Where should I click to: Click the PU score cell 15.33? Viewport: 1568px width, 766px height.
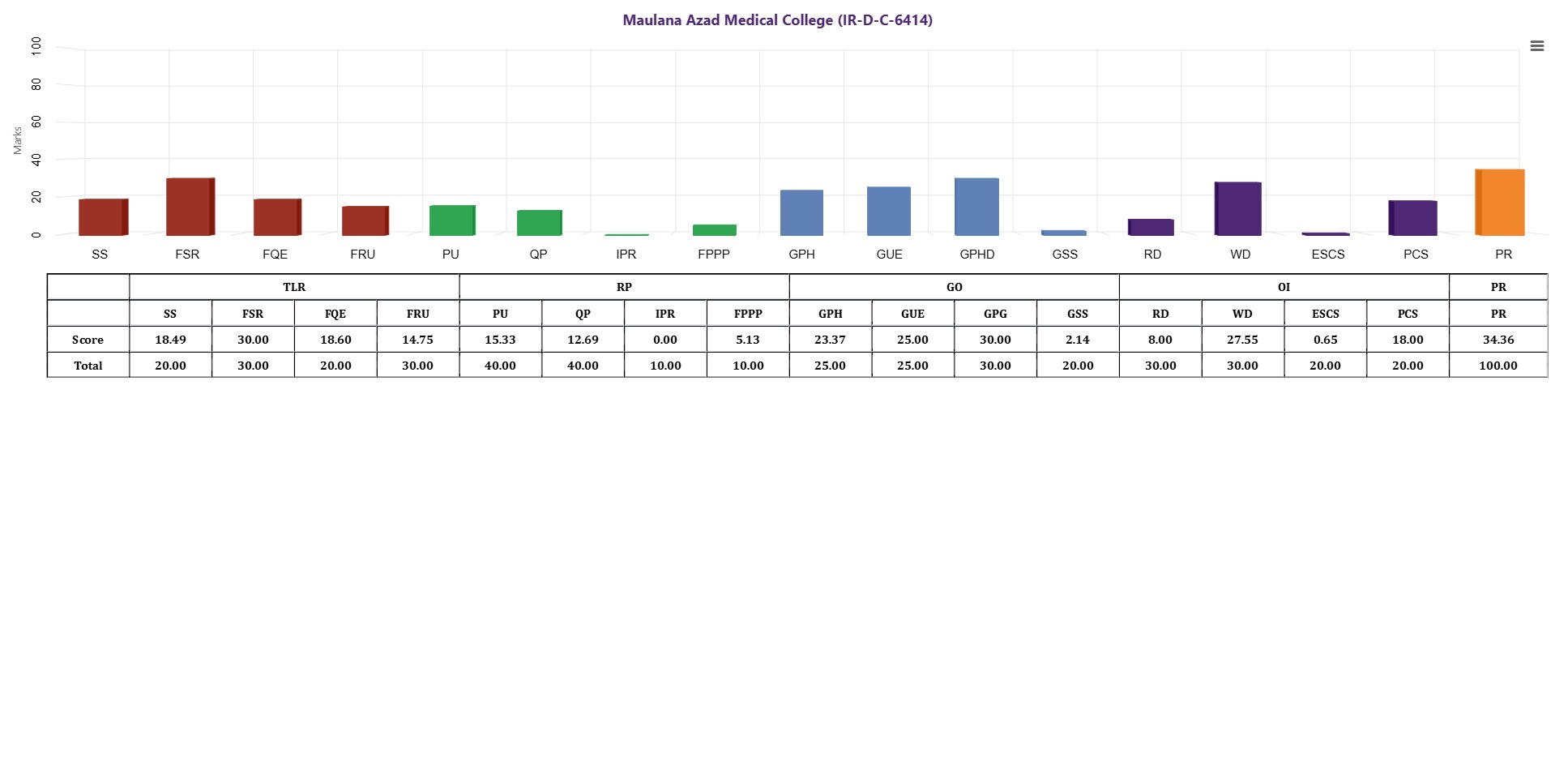point(501,340)
